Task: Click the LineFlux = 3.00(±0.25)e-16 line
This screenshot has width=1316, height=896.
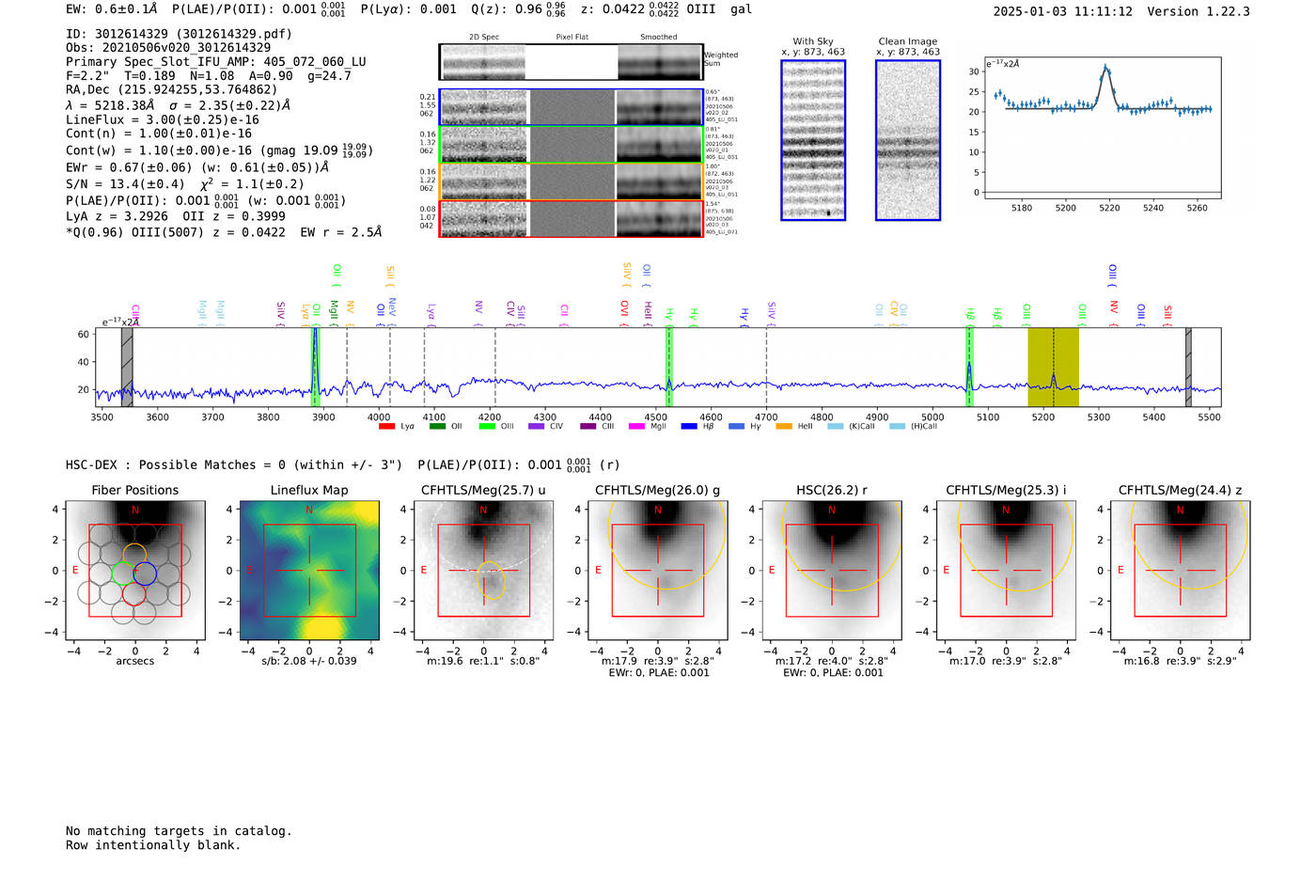Action: pos(163,119)
